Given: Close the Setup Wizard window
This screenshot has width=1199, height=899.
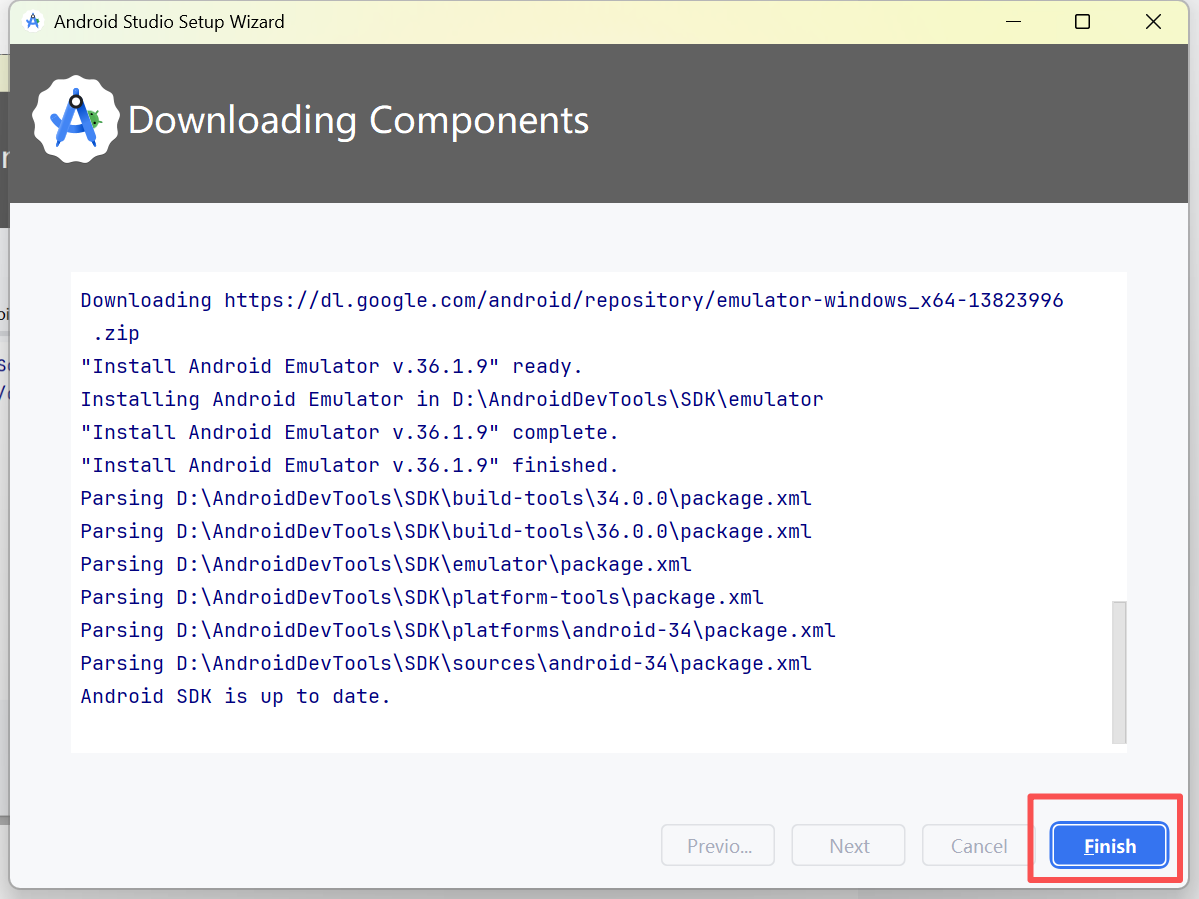Looking at the screenshot, I should pyautogui.click(x=1153, y=21).
